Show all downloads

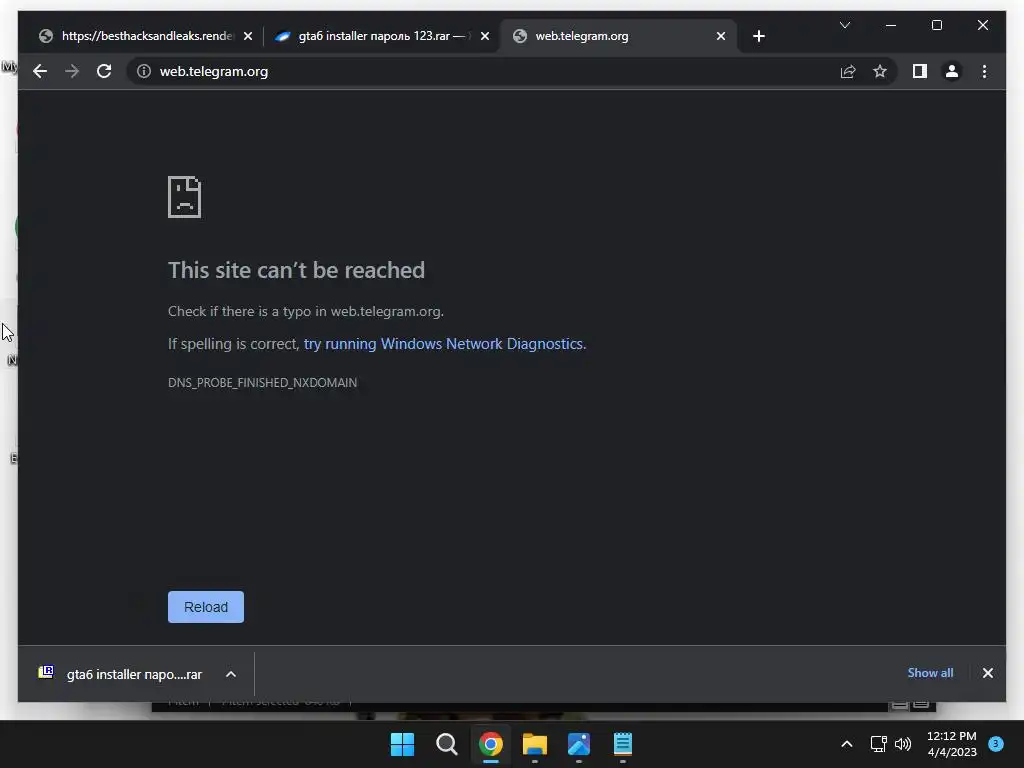930,673
